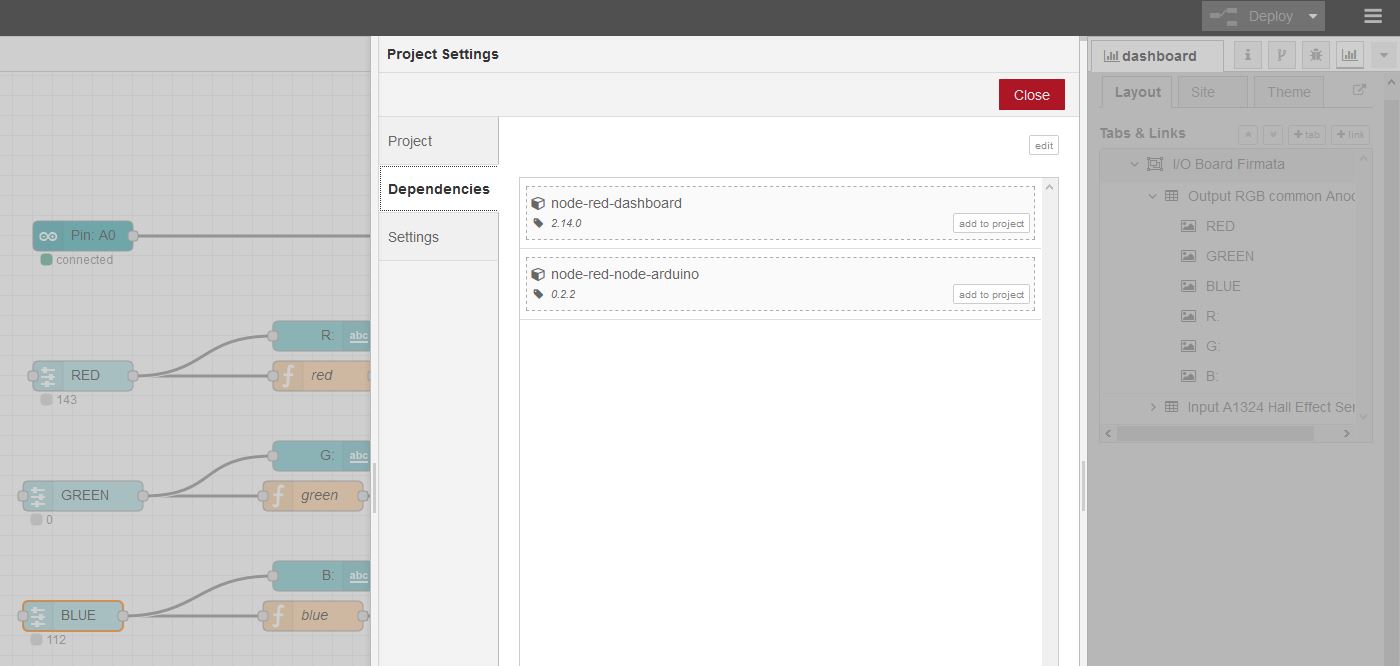The height and width of the screenshot is (666, 1400).
Task: Select the RED slider node
Action: pyautogui.click(x=83, y=376)
